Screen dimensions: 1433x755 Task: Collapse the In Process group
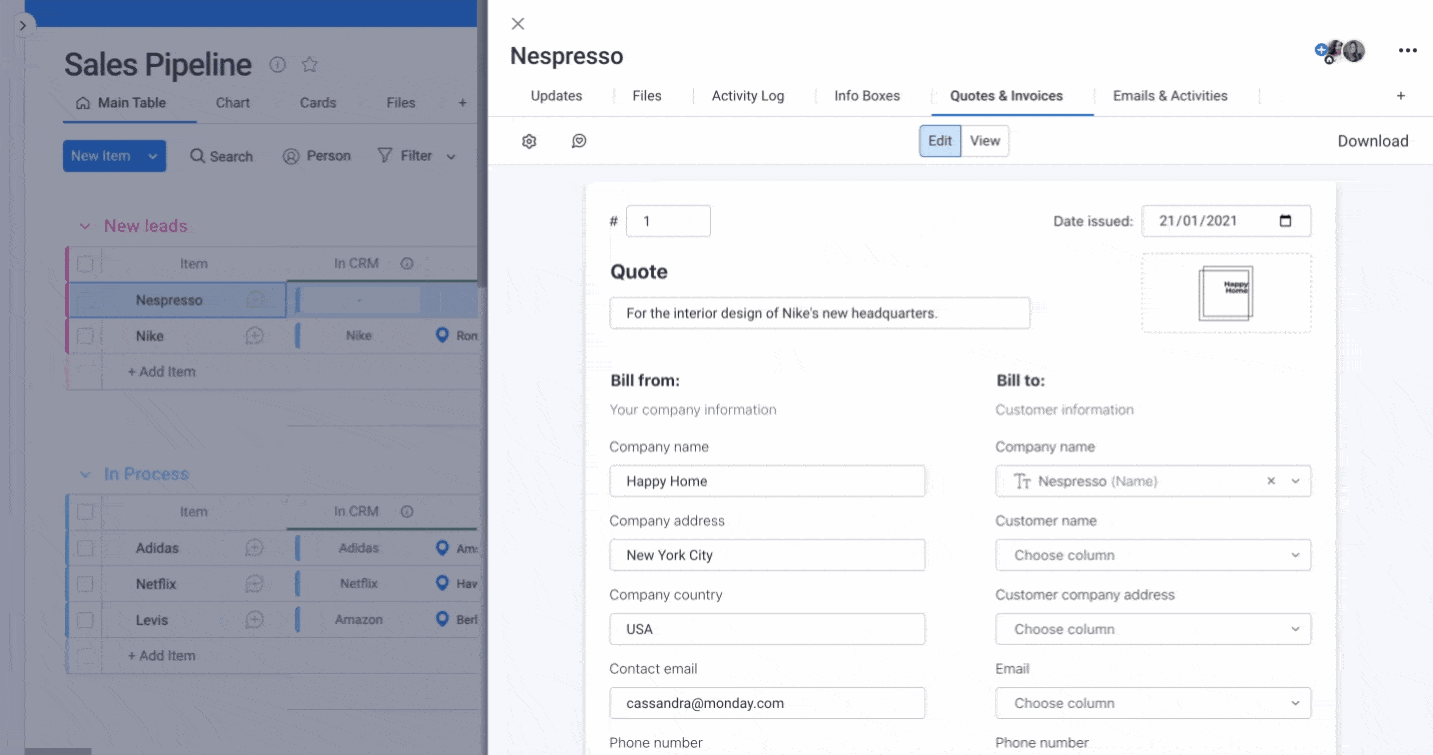coord(84,474)
